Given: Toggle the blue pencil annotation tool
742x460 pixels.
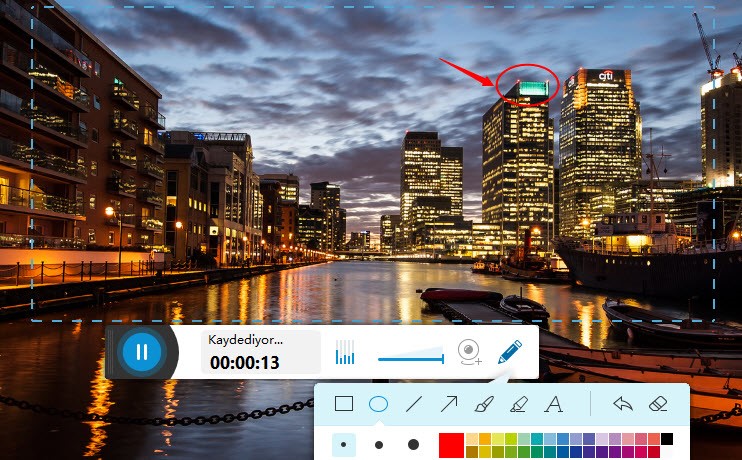Looking at the screenshot, I should click(510, 352).
